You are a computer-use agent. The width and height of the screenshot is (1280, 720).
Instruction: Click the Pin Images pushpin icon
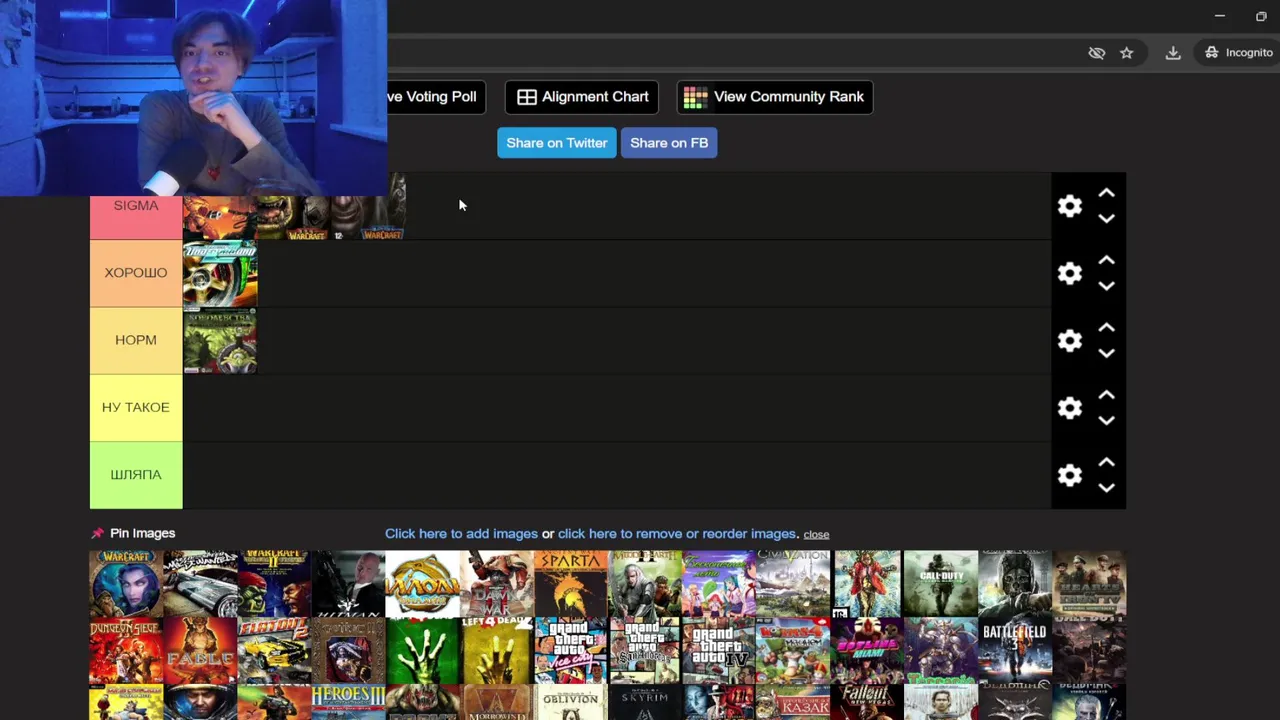tap(98, 533)
